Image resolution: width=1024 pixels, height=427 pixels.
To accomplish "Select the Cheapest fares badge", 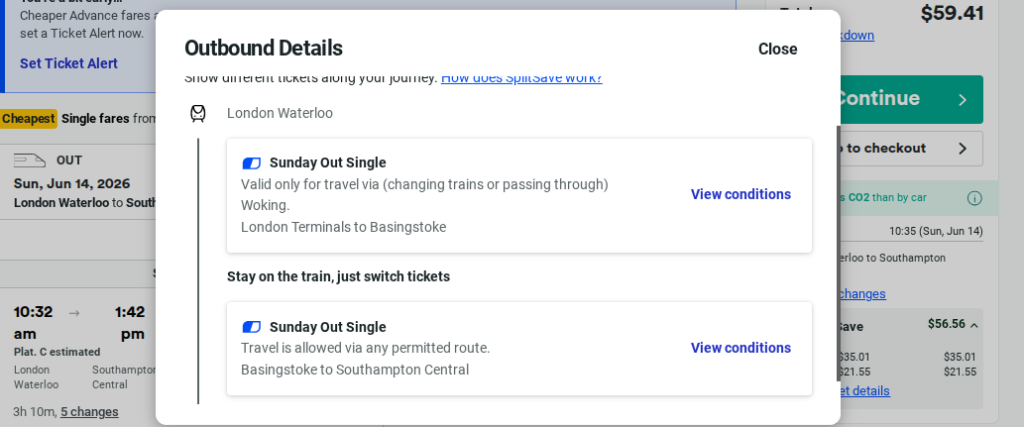I will coord(28,118).
